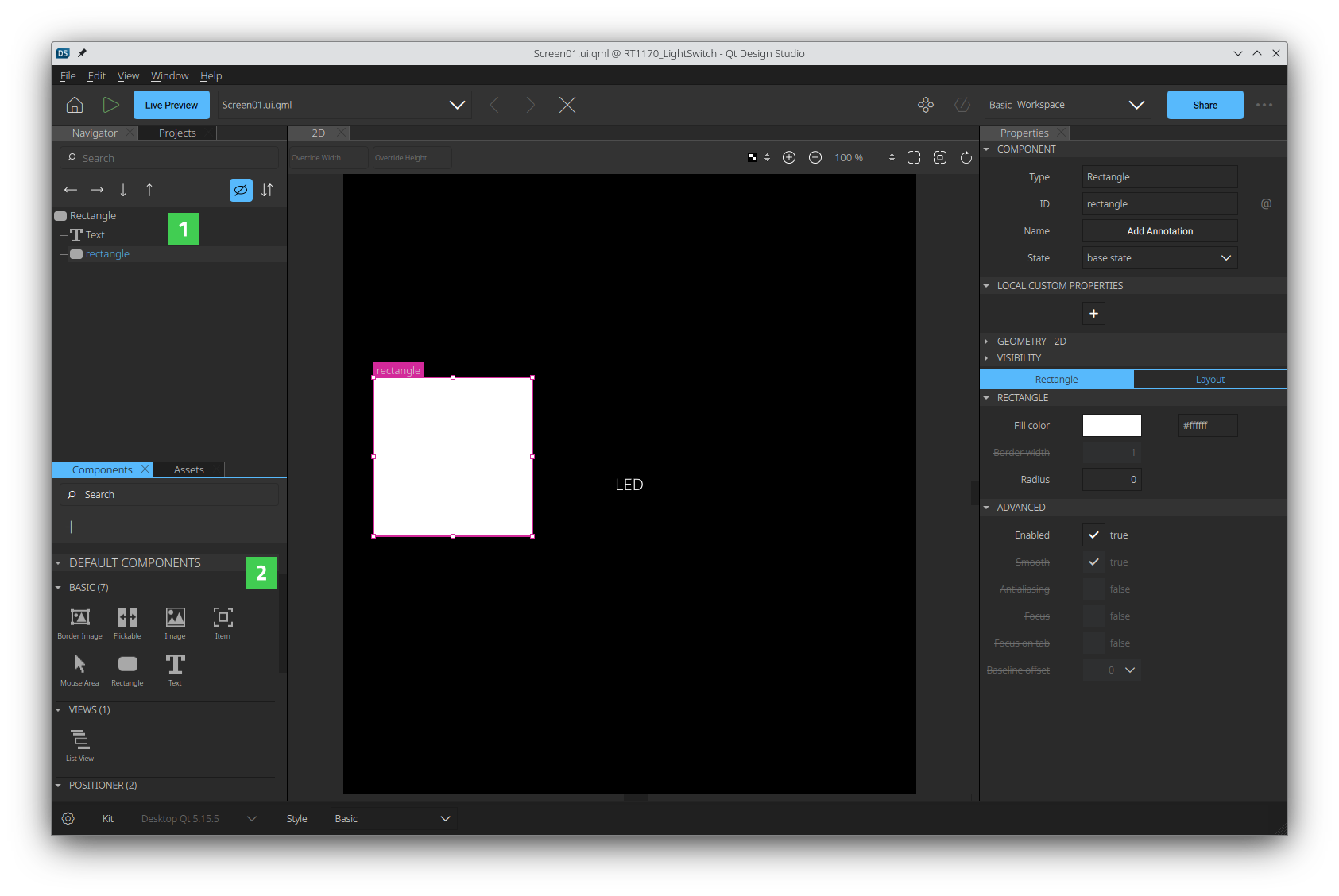Collapse the DEFAULT COMPONENTS section

58,562
